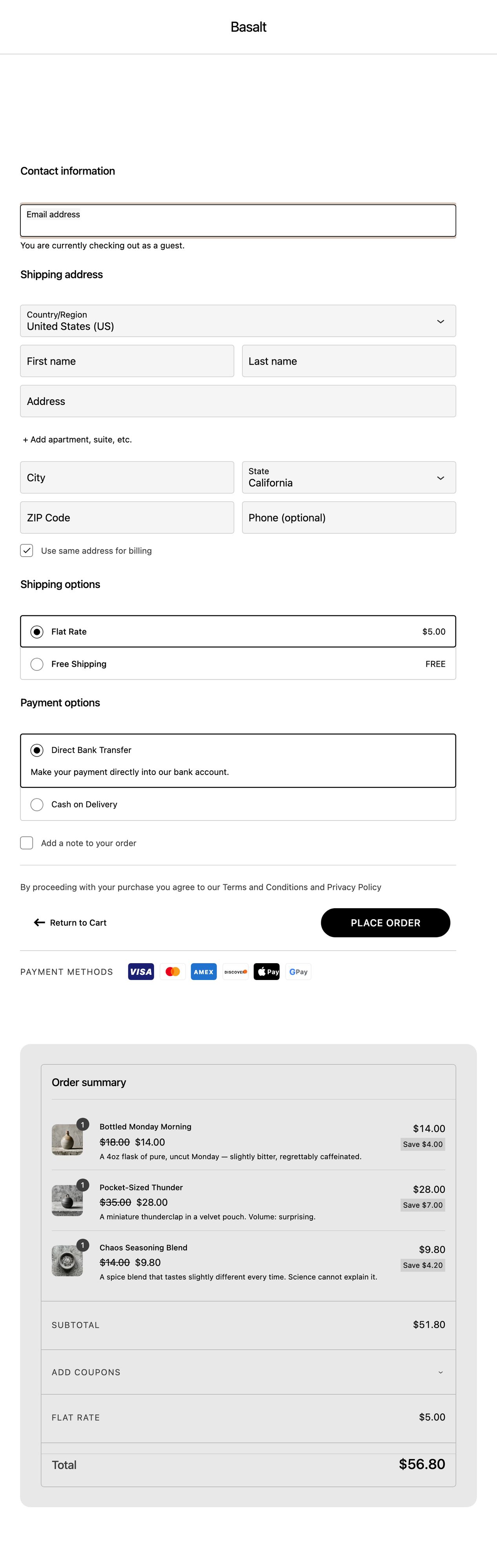Enable Add a note to your order

pyautogui.click(x=27, y=843)
